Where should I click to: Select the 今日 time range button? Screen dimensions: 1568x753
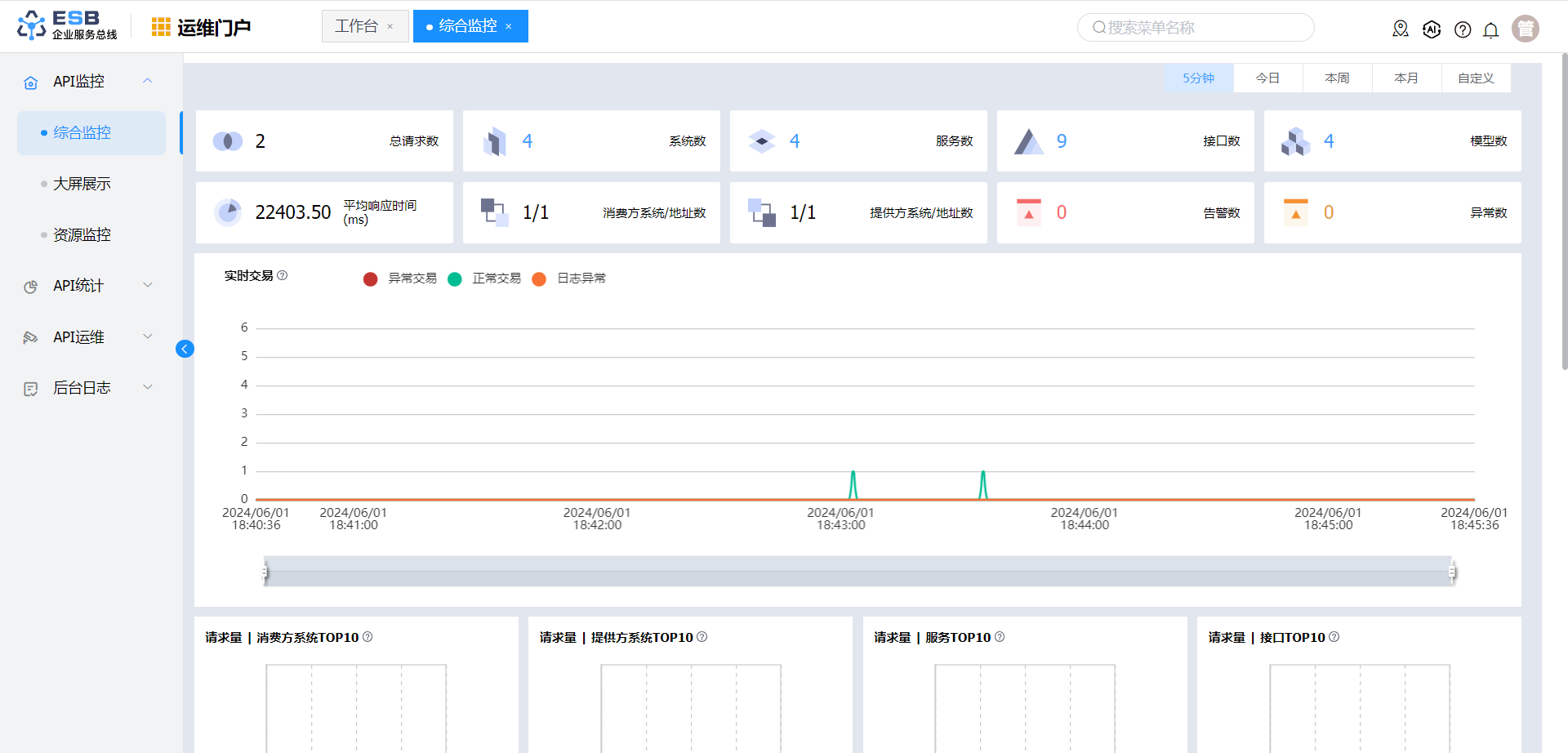pos(1267,78)
